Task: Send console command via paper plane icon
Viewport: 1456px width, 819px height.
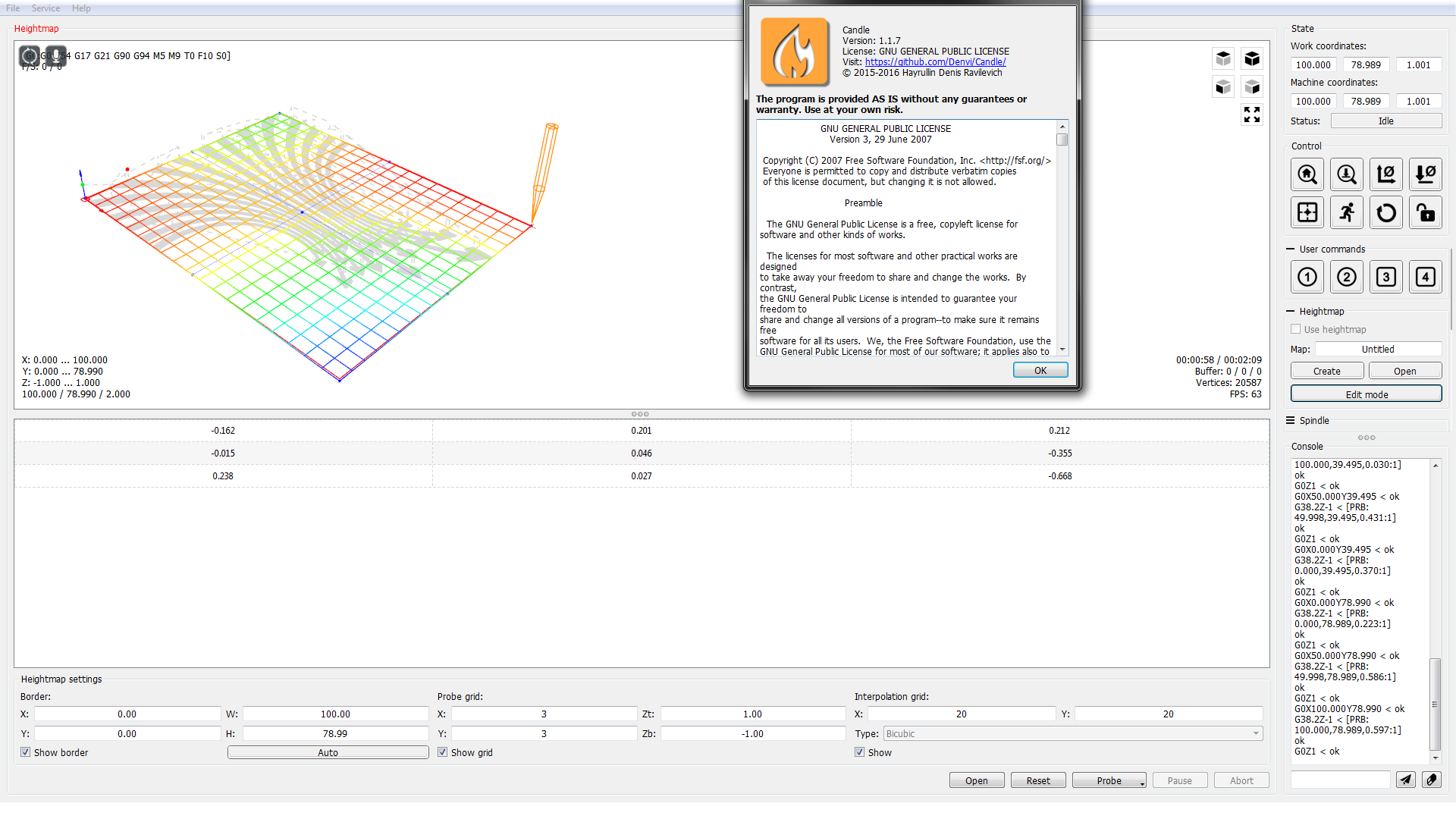Action: (1406, 780)
